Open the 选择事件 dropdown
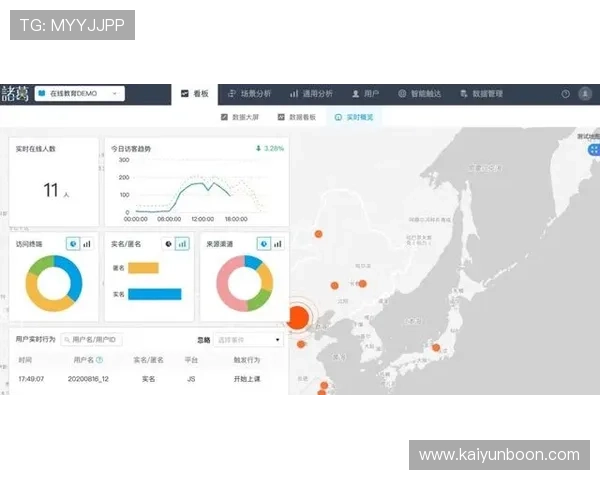The image size is (600, 480). point(248,340)
